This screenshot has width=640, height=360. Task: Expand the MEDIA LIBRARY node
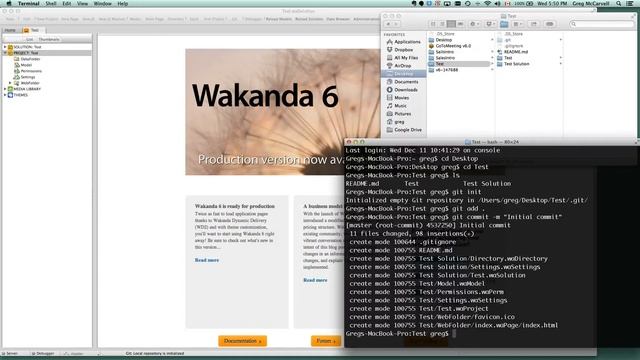tap(5, 89)
